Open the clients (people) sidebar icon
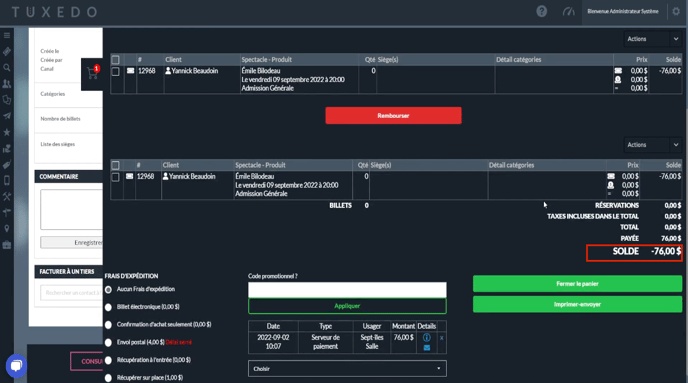 click(x=7, y=84)
